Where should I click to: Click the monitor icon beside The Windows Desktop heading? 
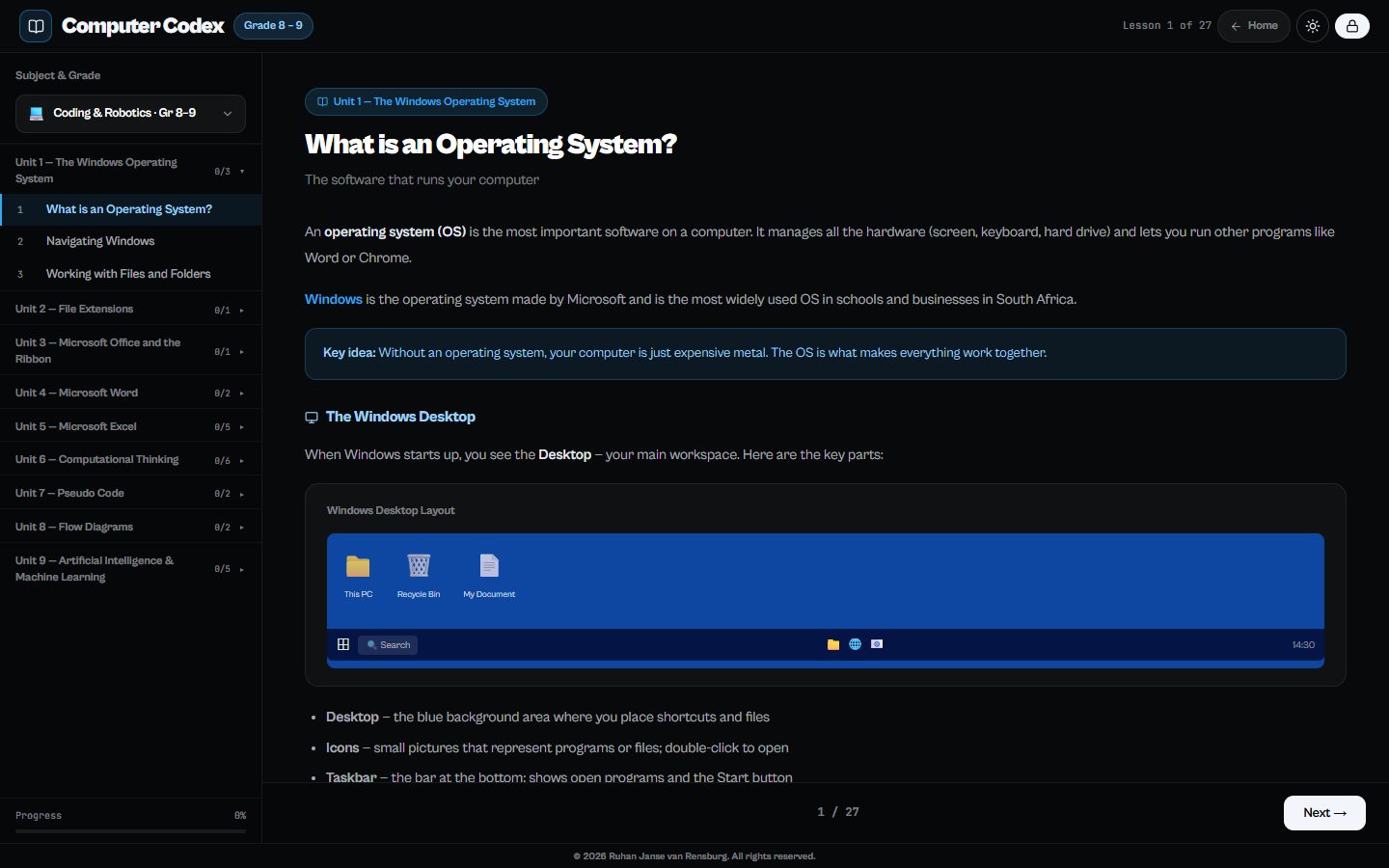(x=312, y=418)
